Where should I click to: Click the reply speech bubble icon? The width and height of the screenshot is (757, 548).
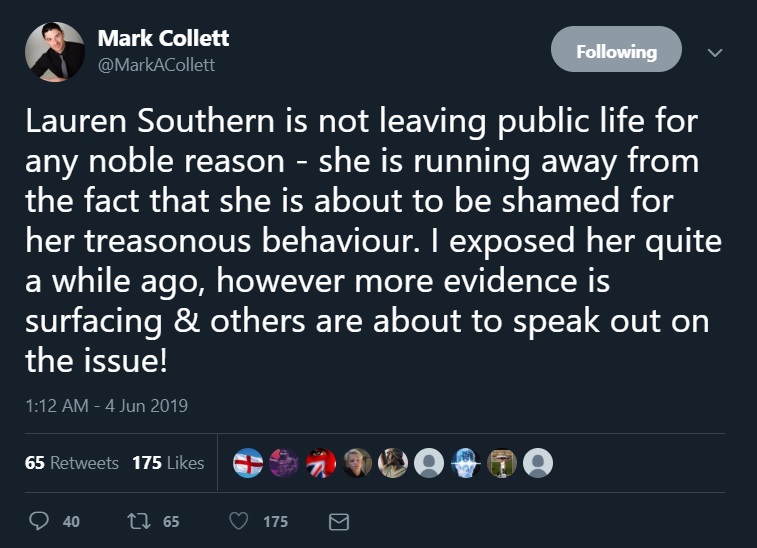tap(40, 521)
